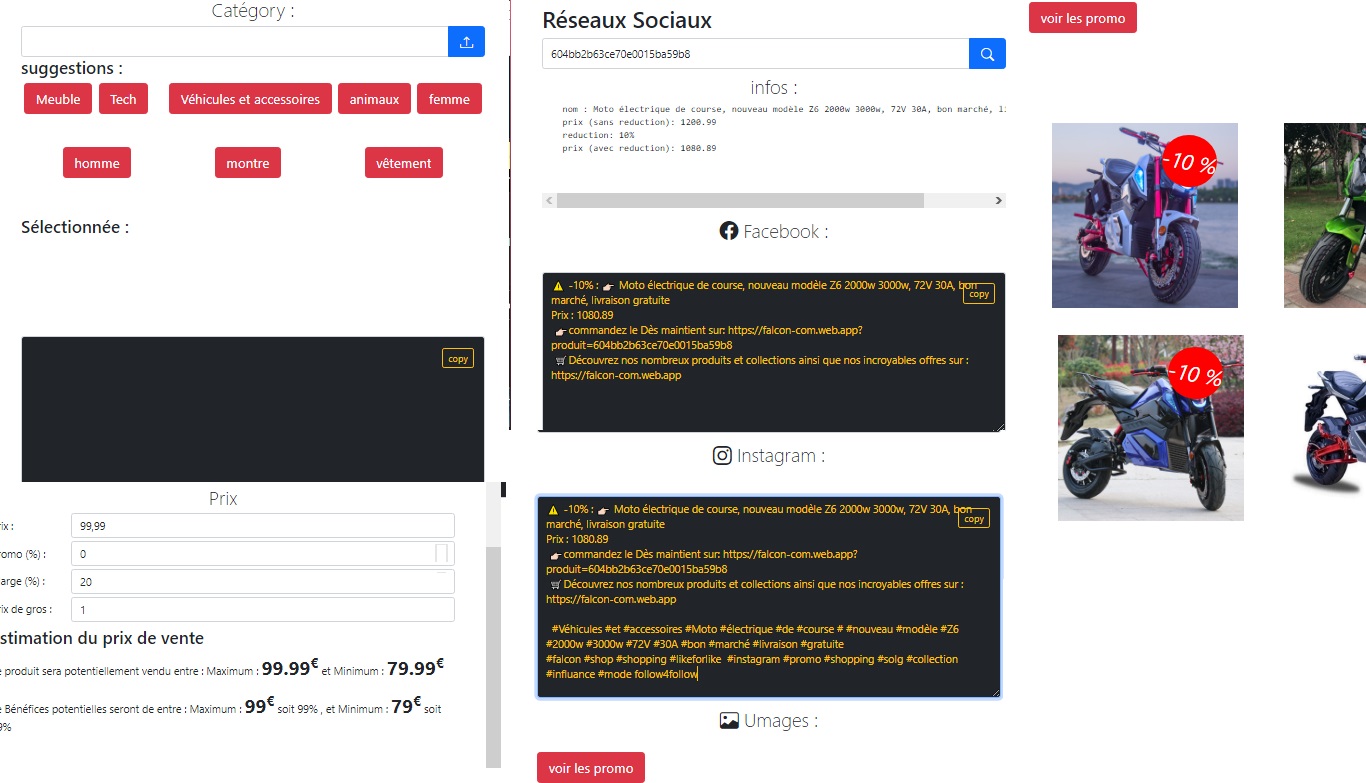The height and width of the screenshot is (783, 1366).
Task: Click copy in the empty dark textbox
Action: (x=458, y=358)
